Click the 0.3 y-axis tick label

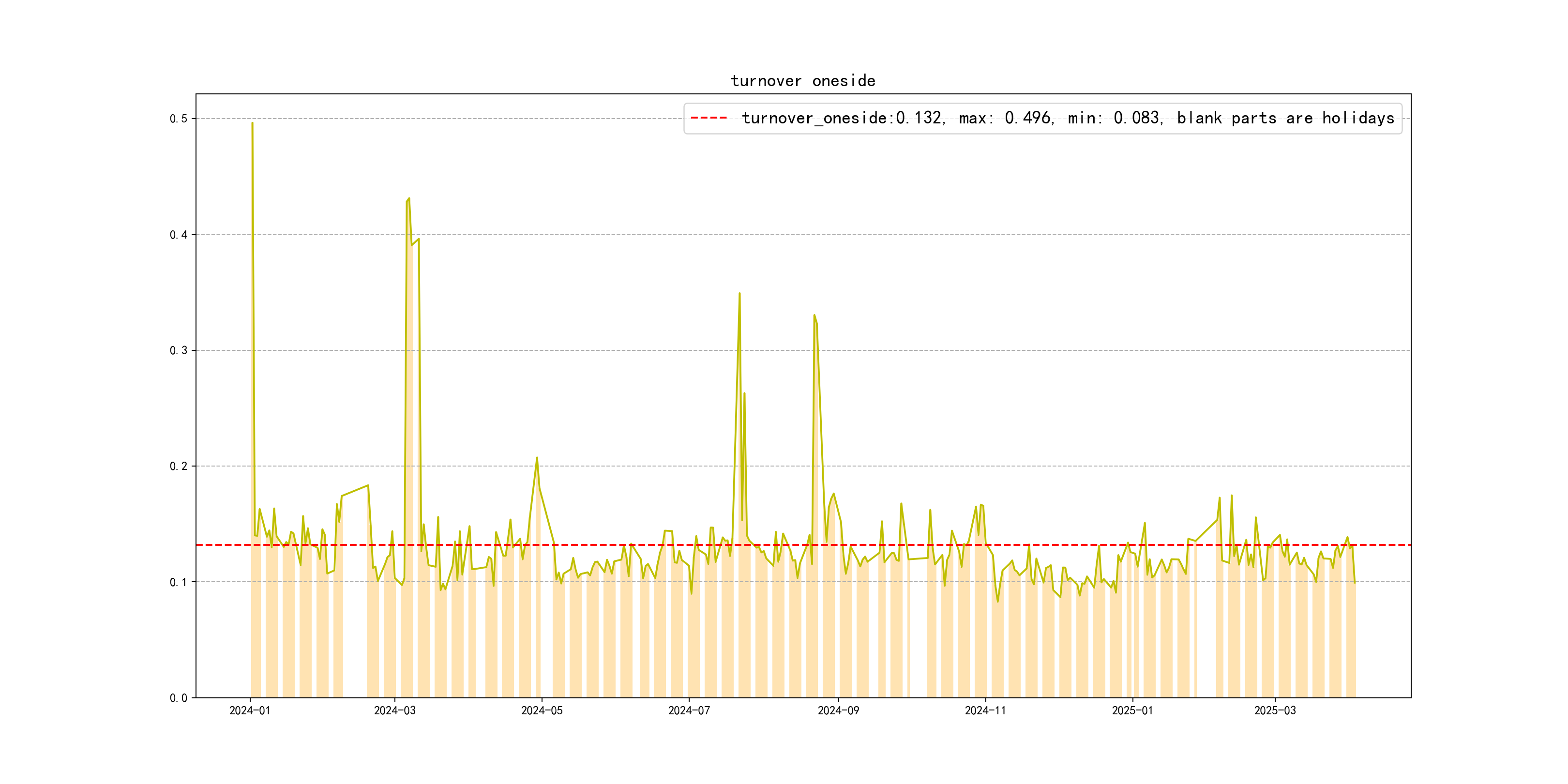(x=179, y=350)
